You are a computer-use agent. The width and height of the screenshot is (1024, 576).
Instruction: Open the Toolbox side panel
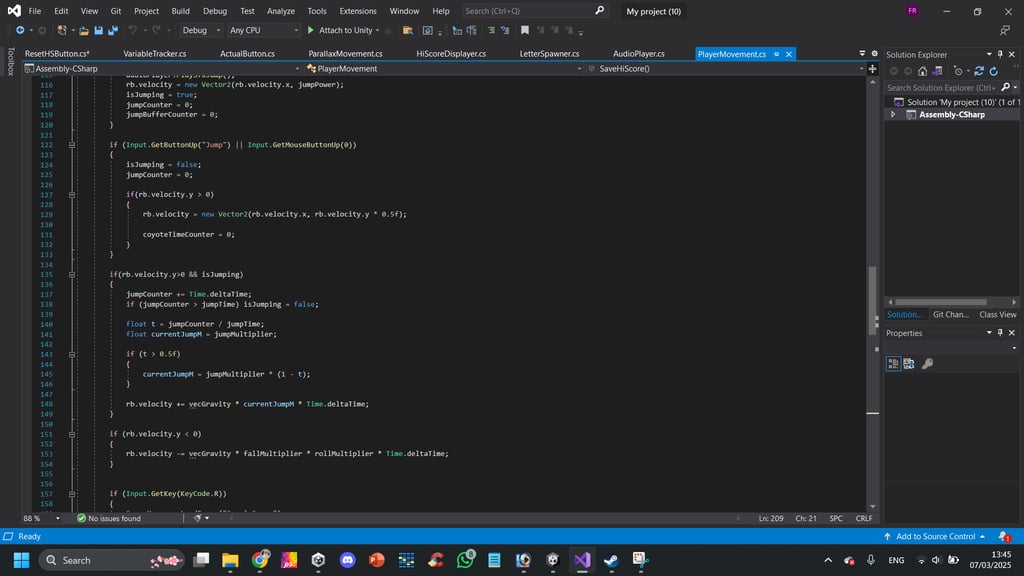10,61
